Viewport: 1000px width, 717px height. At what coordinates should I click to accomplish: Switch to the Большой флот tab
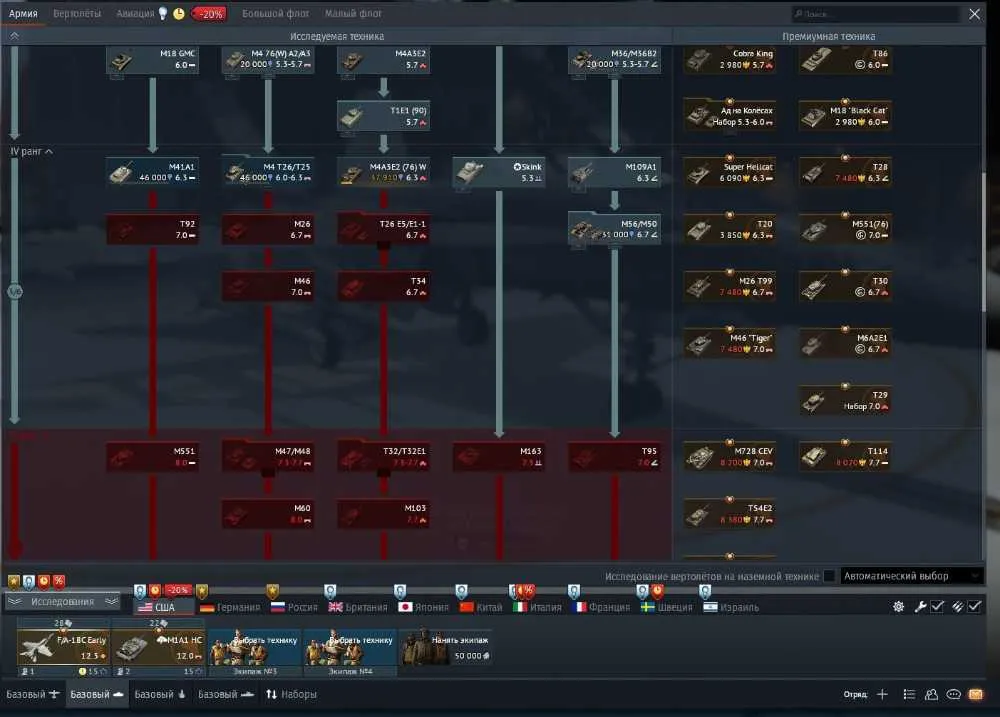(x=276, y=13)
